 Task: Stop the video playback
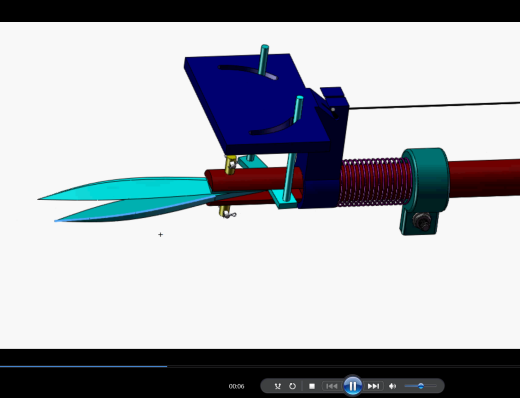coord(312,386)
